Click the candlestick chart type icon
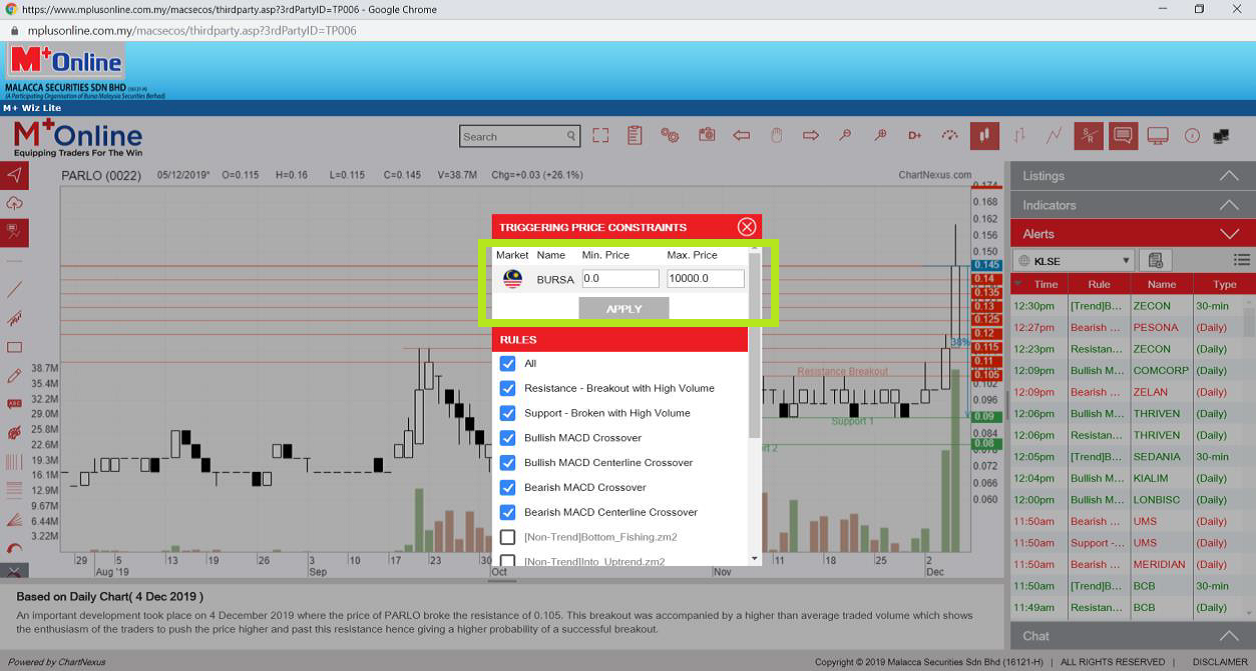 pos(984,135)
